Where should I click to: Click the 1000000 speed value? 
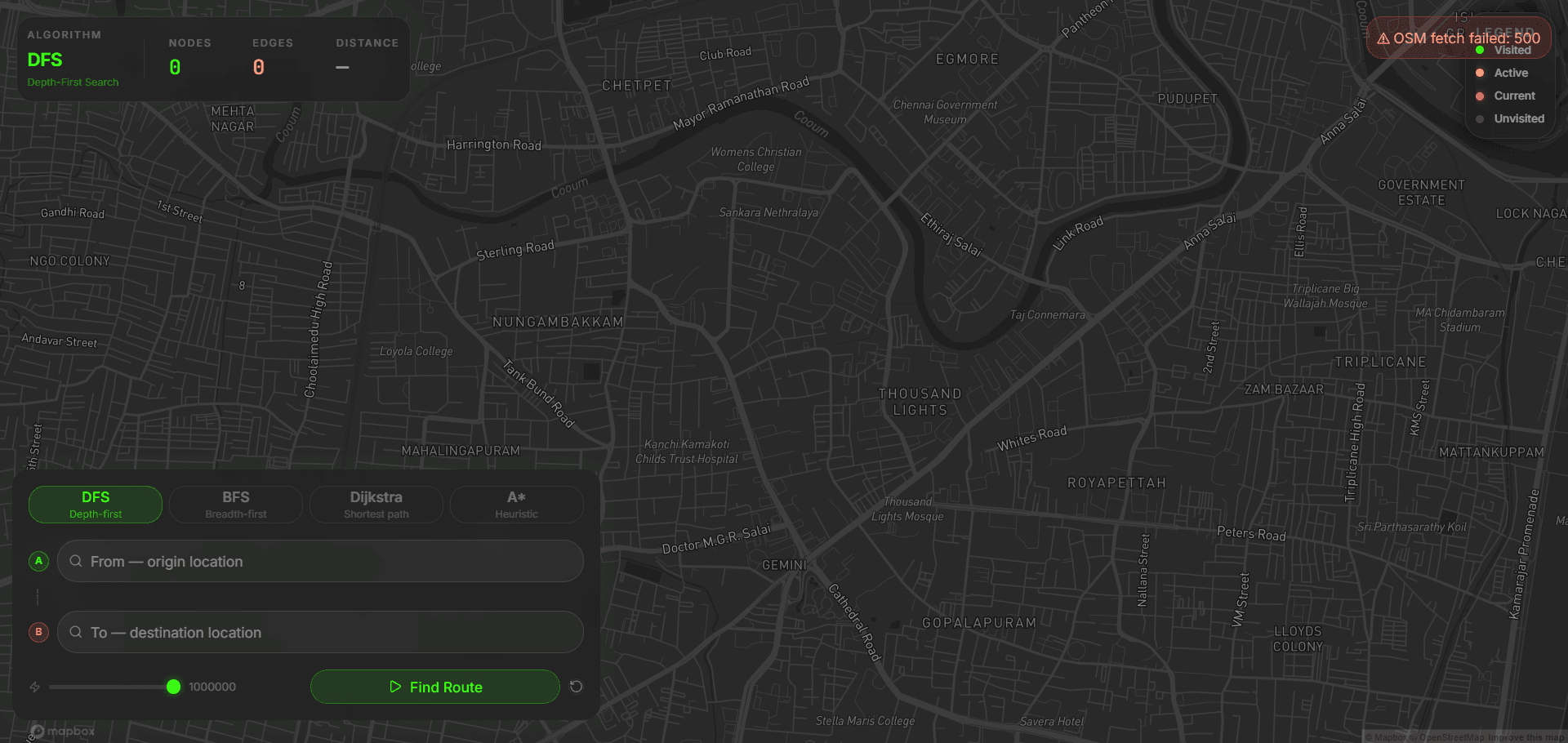(212, 687)
